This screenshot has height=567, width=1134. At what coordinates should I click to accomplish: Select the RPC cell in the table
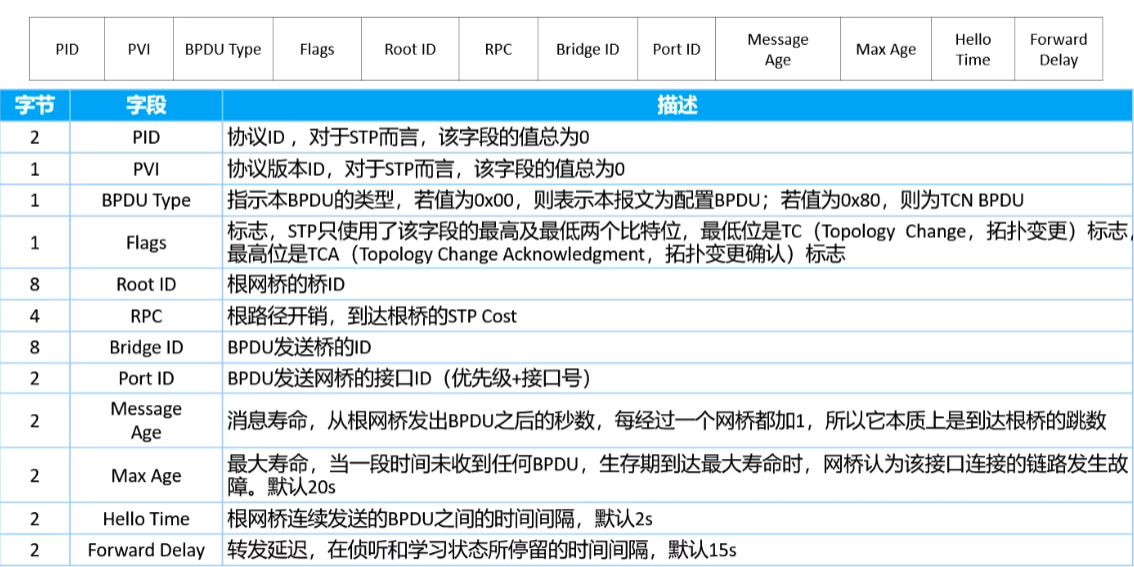[146, 315]
